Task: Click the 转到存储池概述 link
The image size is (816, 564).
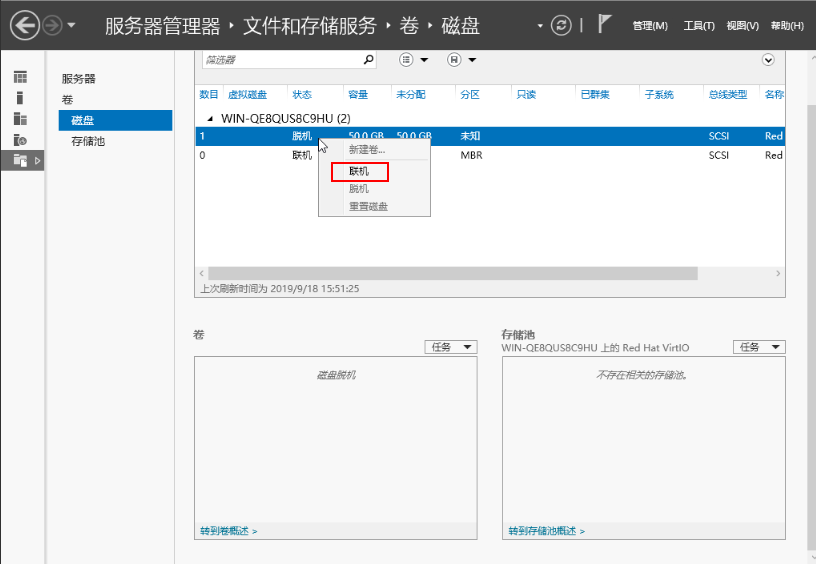Action: click(x=546, y=531)
